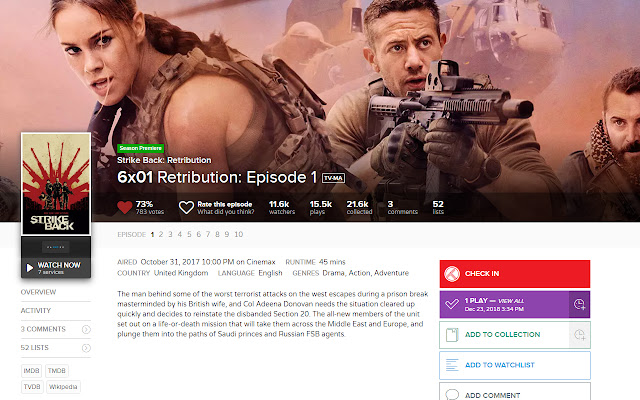Click the 3 comments stat

pos(402,207)
